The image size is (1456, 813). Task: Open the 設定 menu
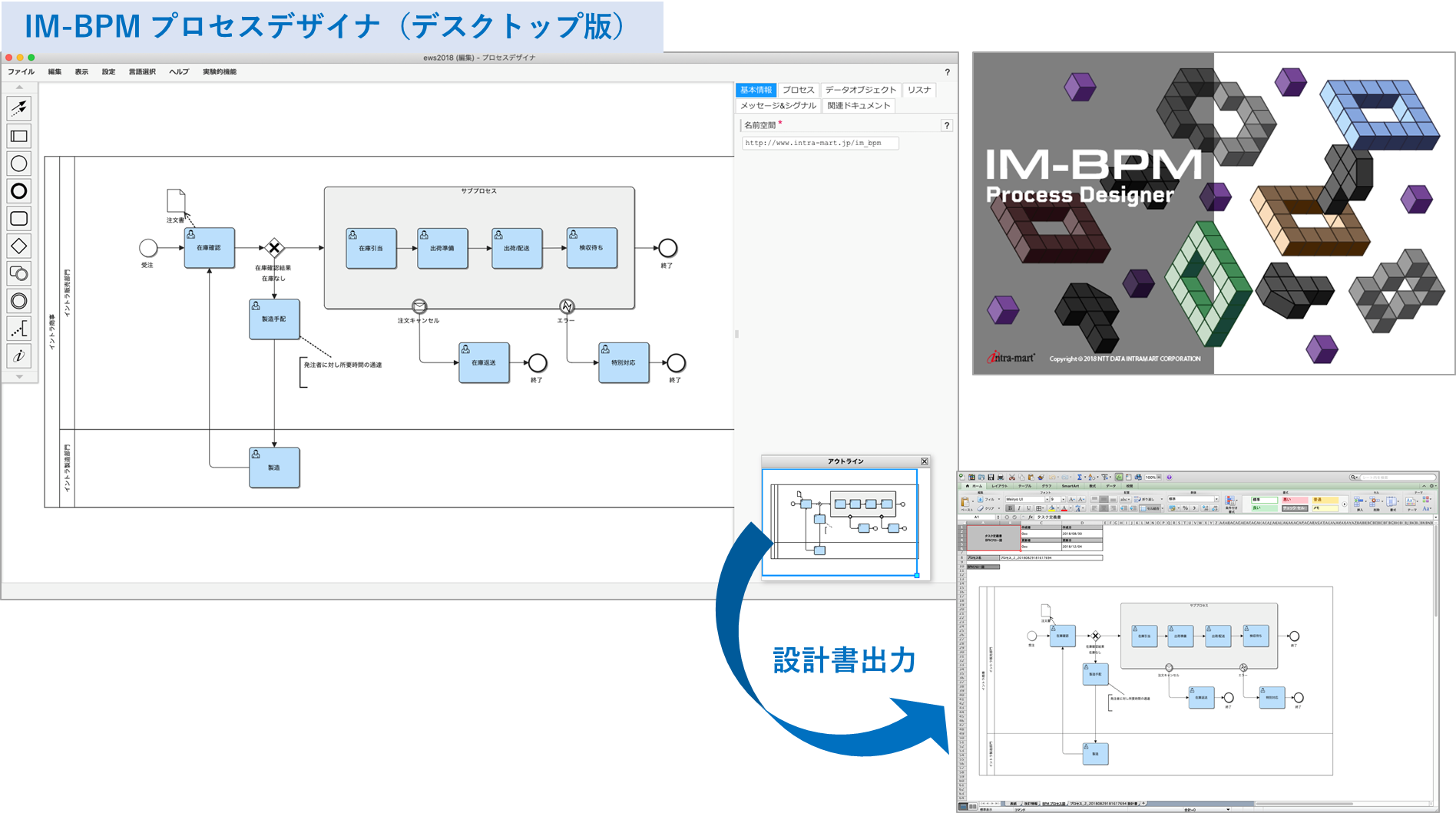click(x=108, y=72)
